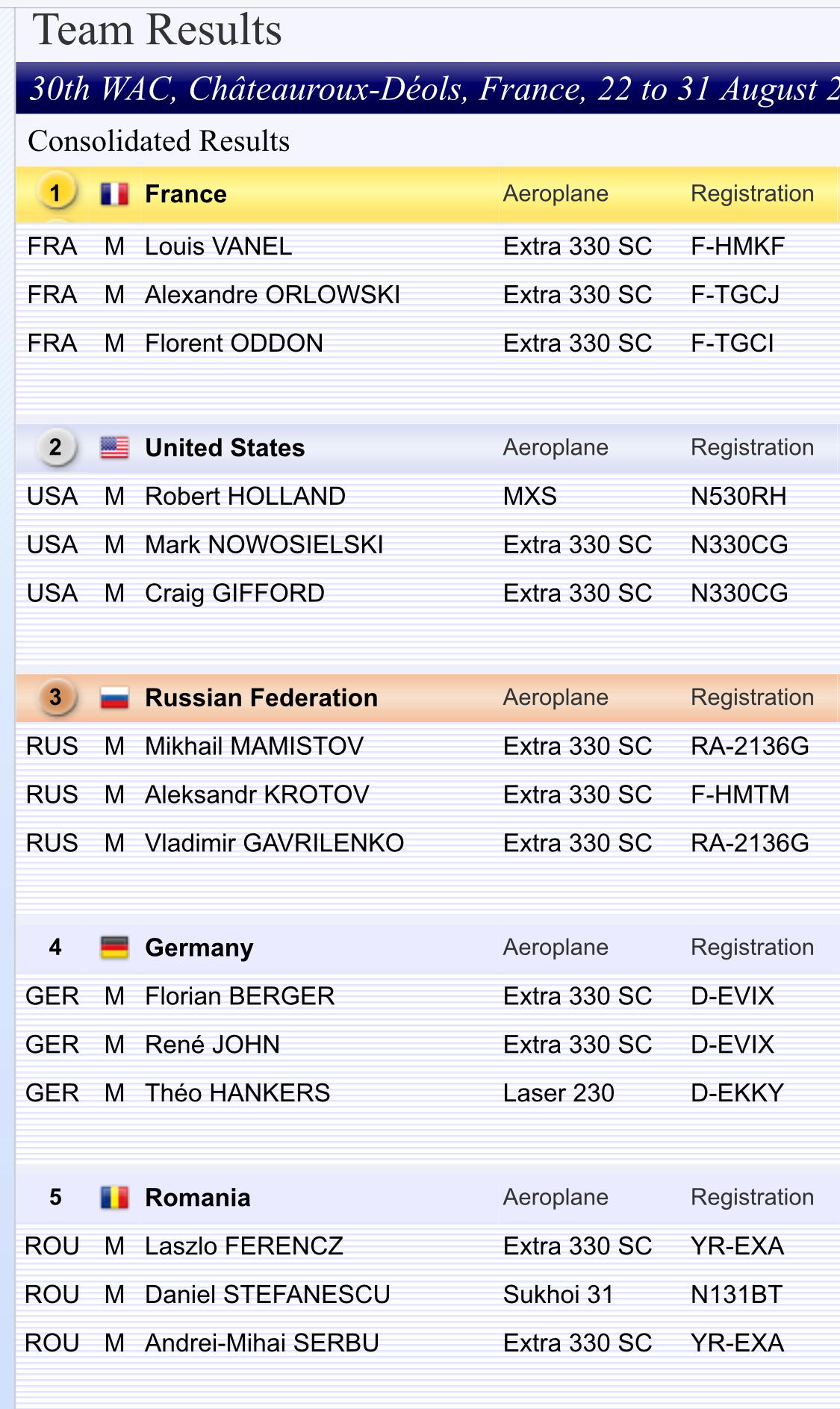Click the silver rank 2 medal badge
The height and width of the screenshot is (1409, 840).
(x=56, y=447)
